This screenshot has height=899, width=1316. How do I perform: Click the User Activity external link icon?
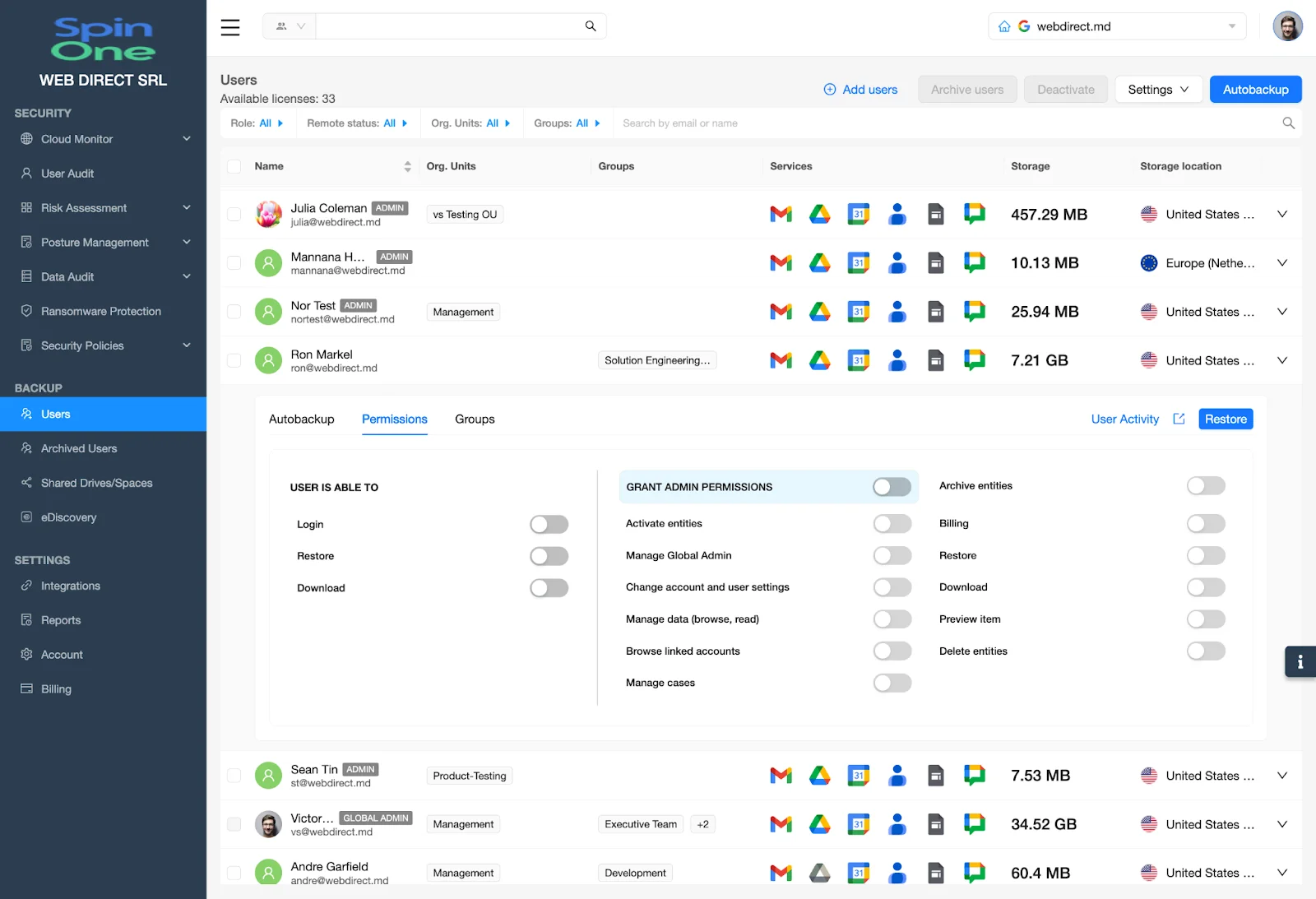[x=1178, y=419]
